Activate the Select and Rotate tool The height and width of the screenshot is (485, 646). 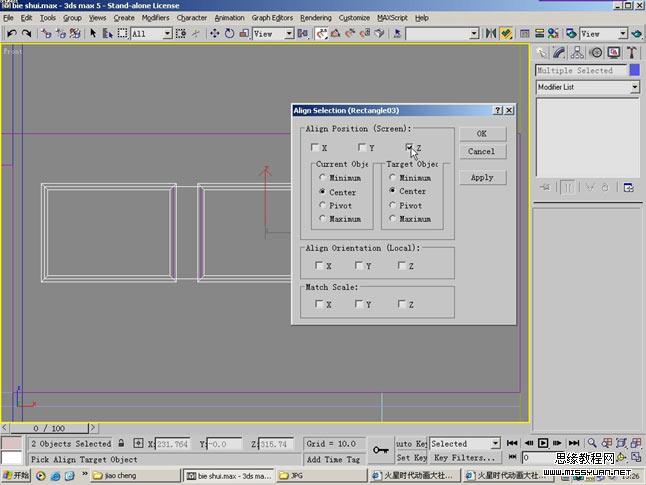tap(229, 33)
